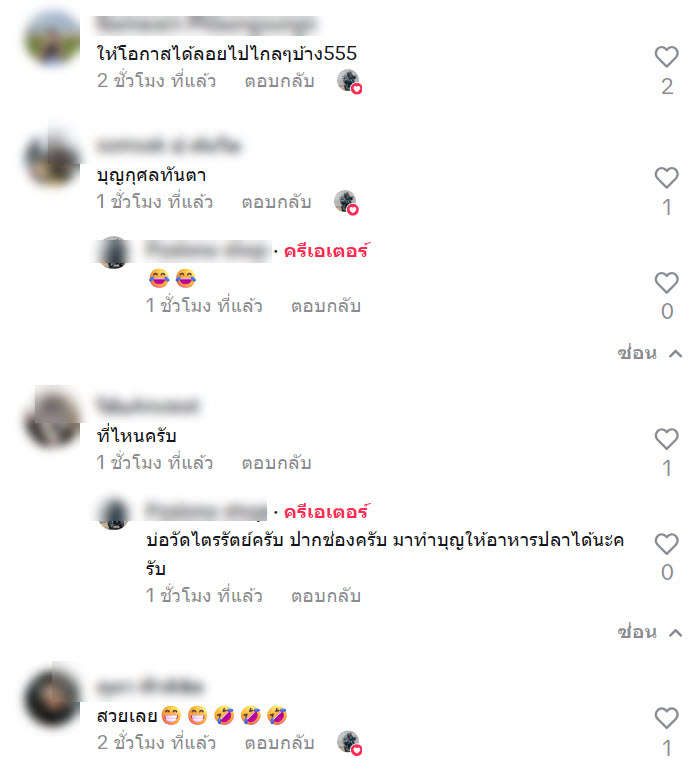This screenshot has height=771, width=695.
Task: Open the "สวยเลย" commenter's avatar
Action: (x=53, y=697)
